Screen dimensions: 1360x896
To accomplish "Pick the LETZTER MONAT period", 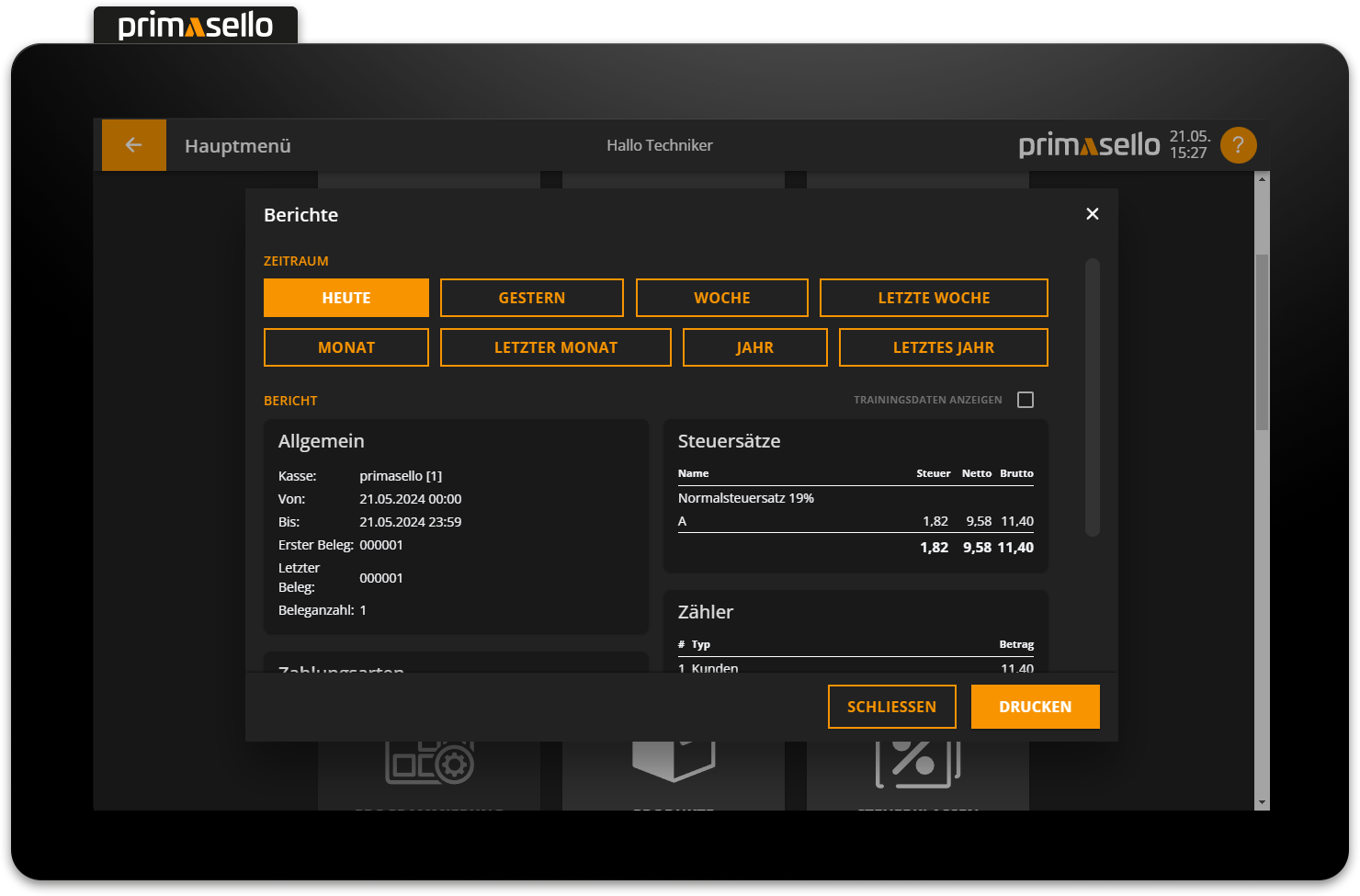I will coord(556,347).
